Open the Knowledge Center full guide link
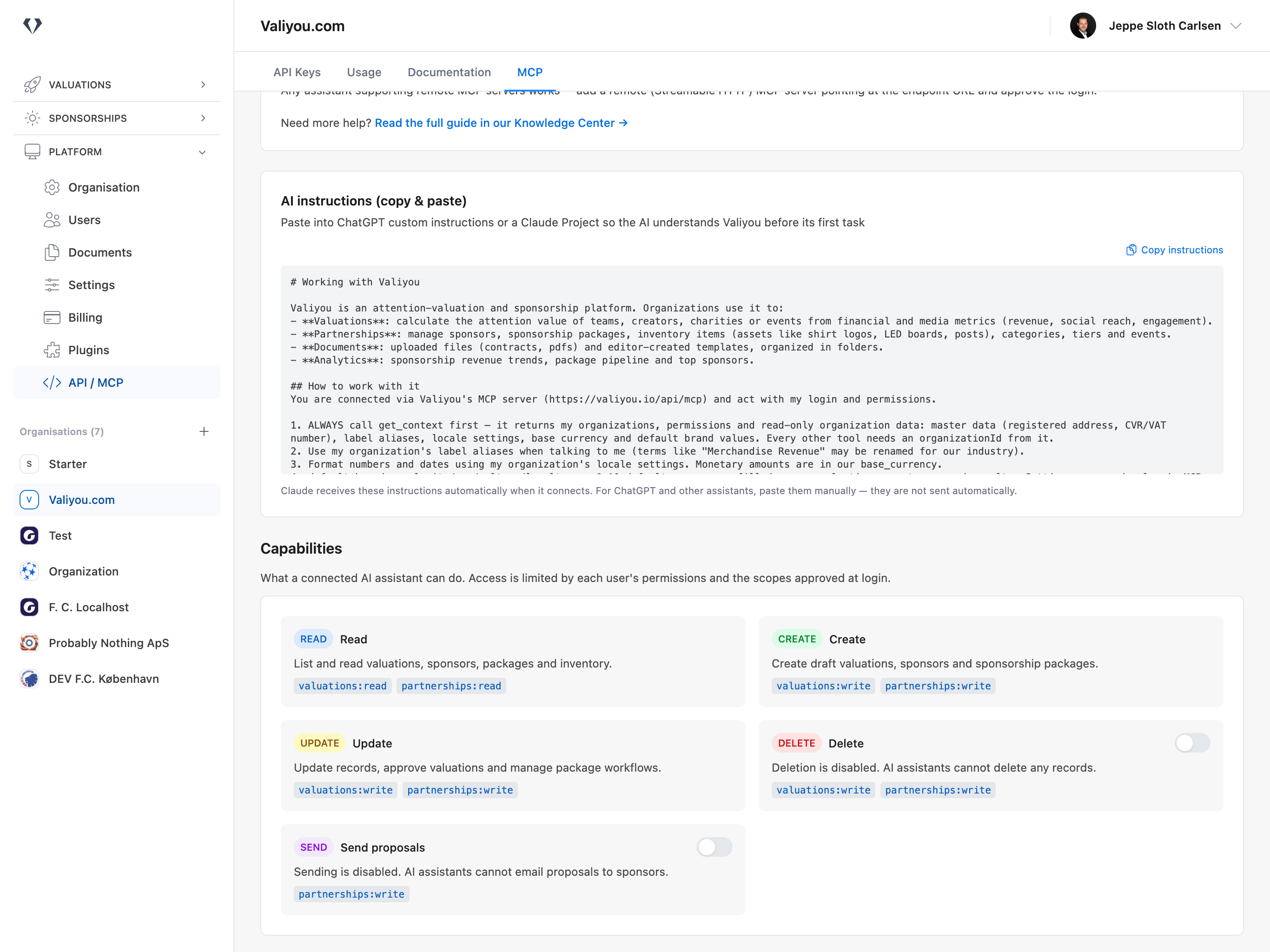This screenshot has height=952, width=1270. [x=501, y=123]
